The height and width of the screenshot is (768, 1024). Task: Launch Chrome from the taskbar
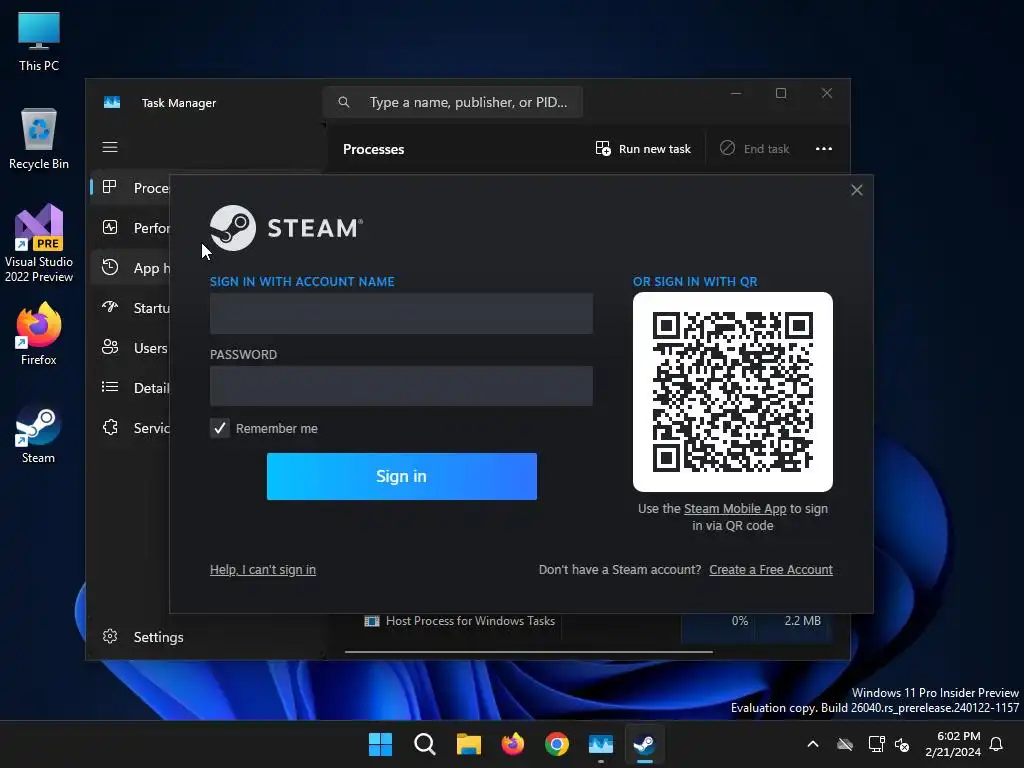(556, 744)
